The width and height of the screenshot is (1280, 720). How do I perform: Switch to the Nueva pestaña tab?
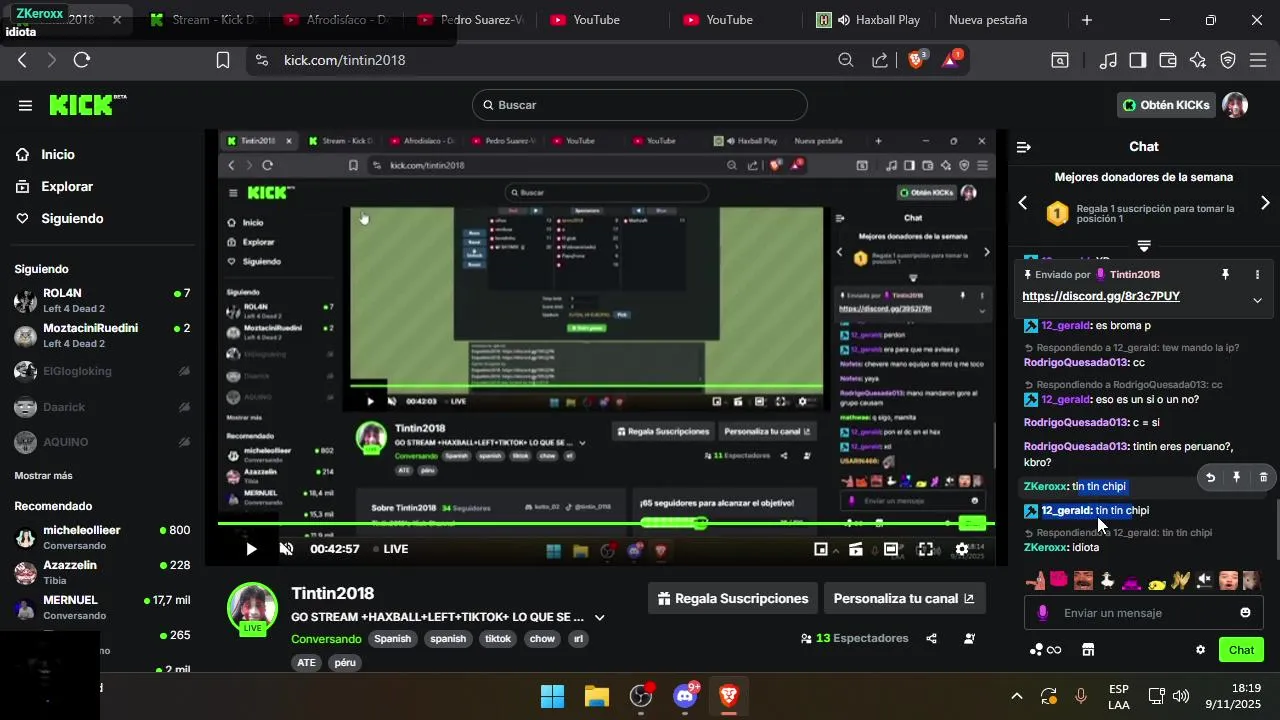pyautogui.click(x=988, y=20)
